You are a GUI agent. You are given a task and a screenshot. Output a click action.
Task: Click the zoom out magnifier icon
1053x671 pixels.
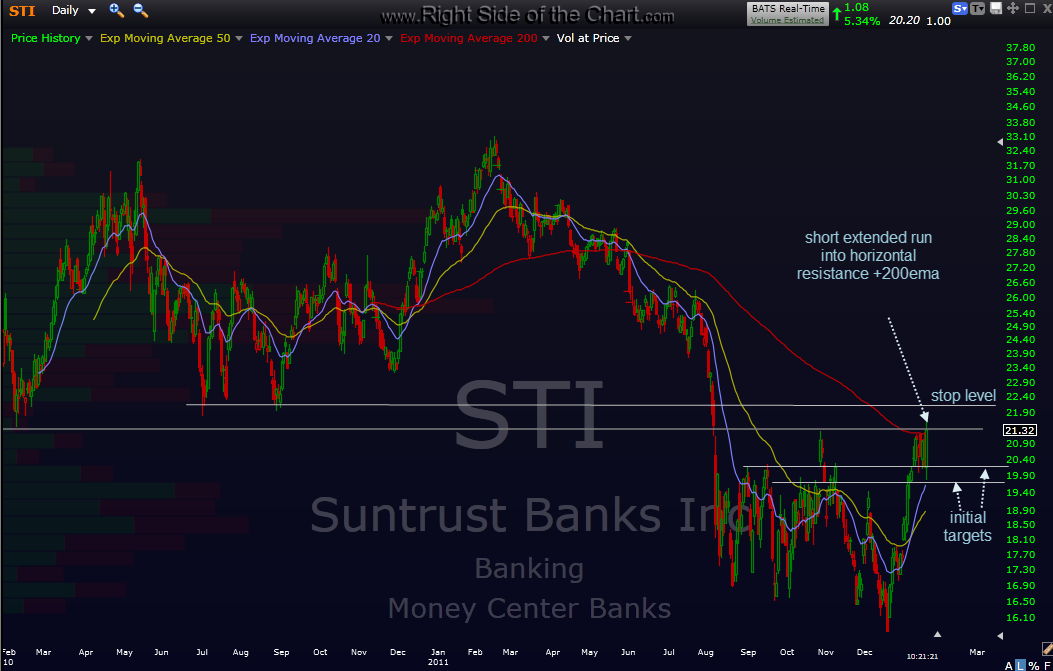(140, 10)
